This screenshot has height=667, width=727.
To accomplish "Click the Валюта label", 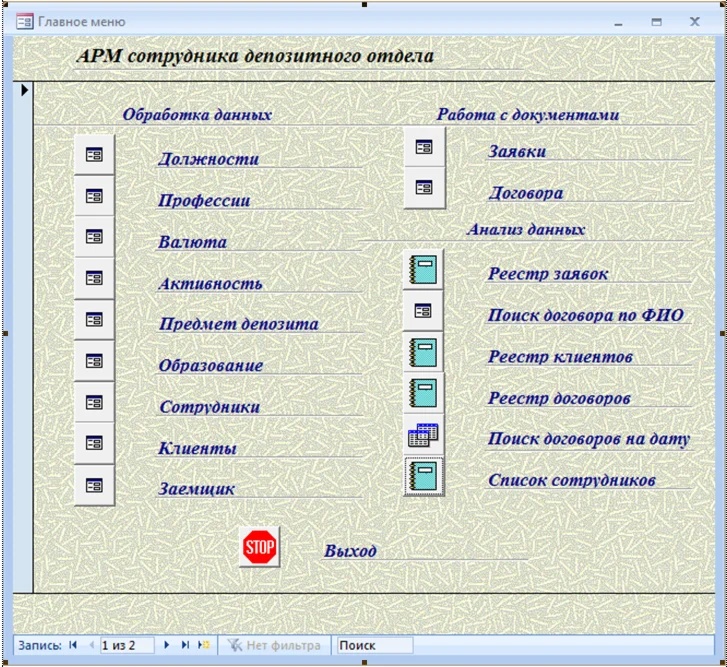I will [x=192, y=242].
